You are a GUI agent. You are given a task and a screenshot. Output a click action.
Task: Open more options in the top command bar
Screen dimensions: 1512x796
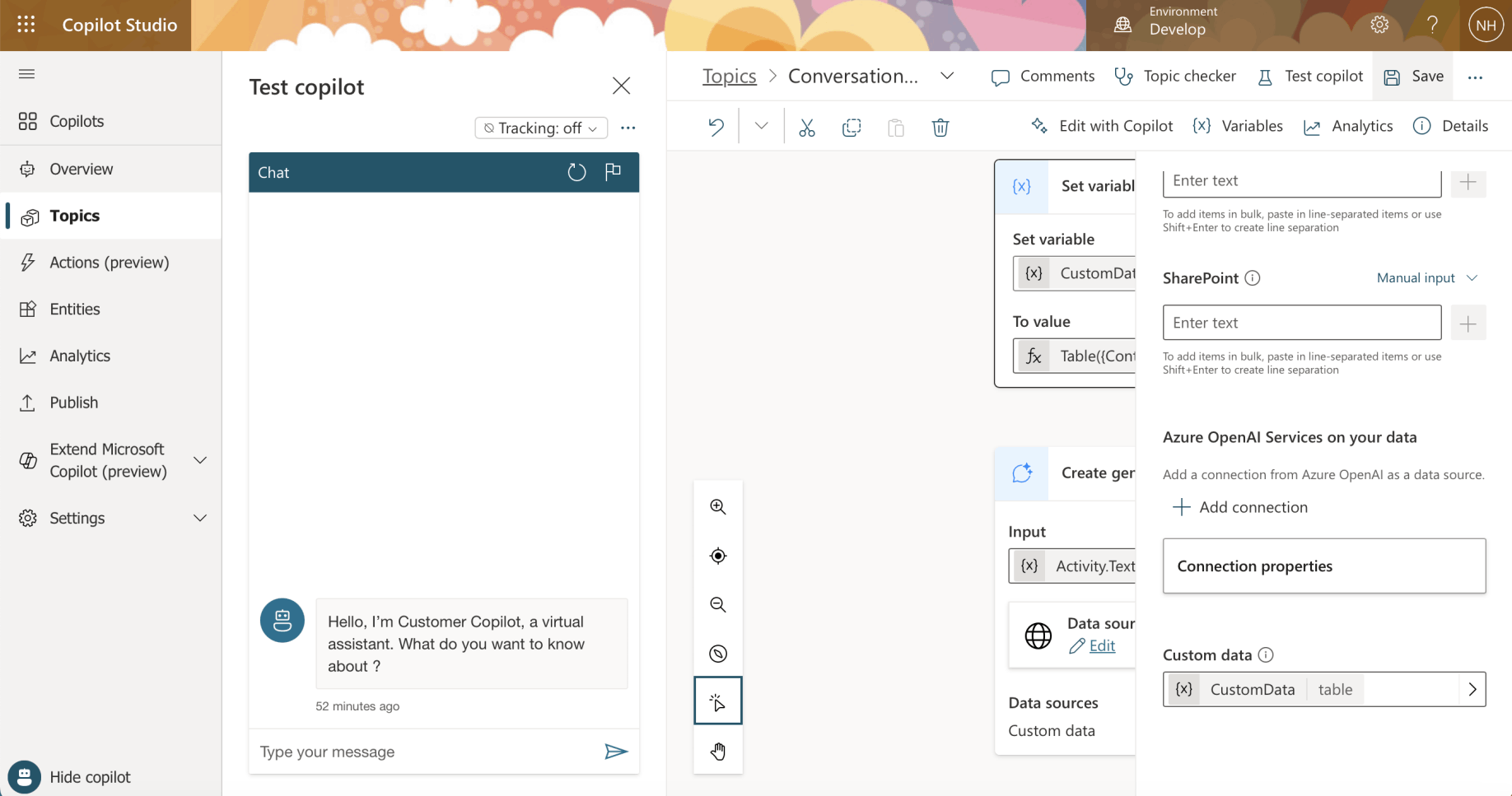1475,77
